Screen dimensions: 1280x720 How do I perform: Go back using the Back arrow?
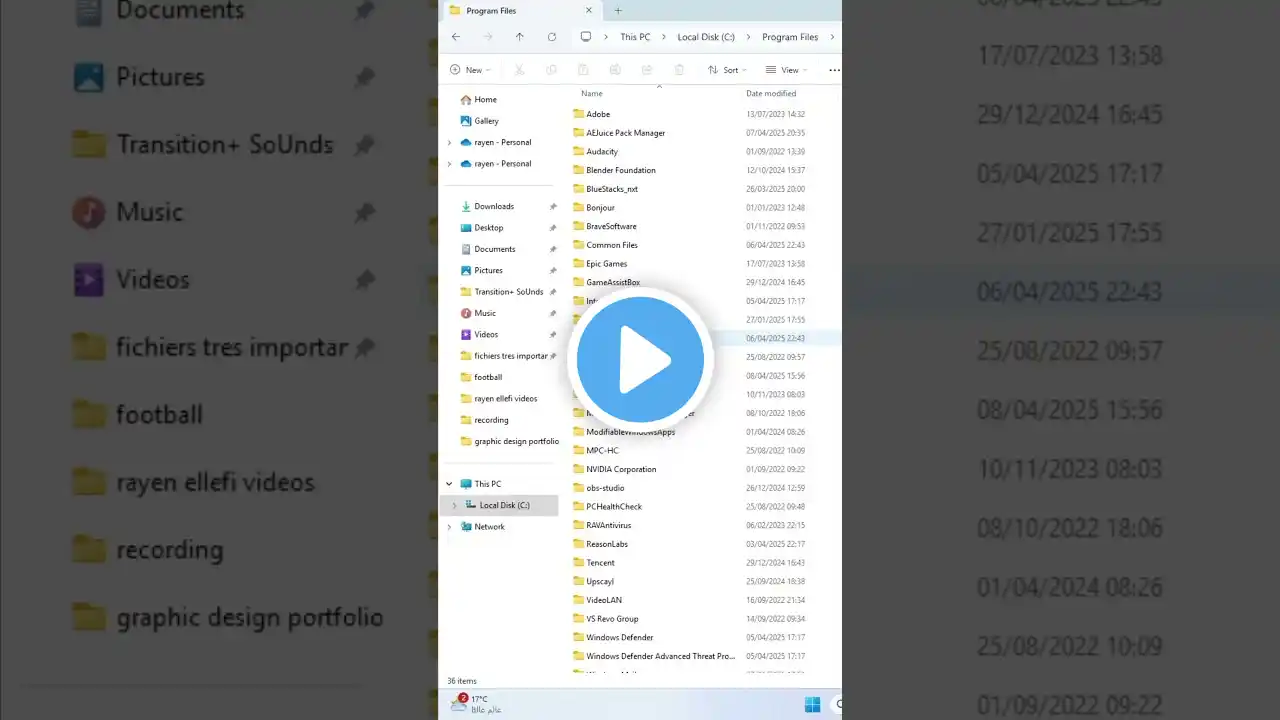click(456, 37)
